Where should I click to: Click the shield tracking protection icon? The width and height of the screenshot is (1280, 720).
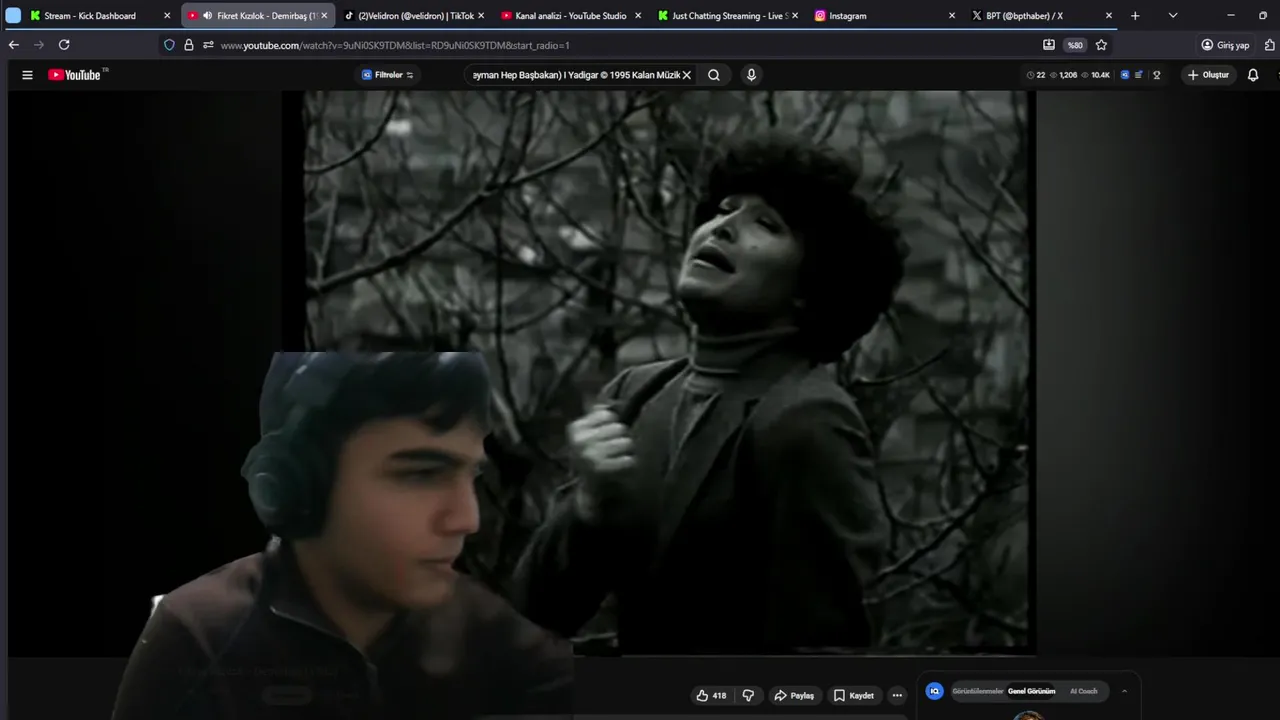click(x=169, y=45)
